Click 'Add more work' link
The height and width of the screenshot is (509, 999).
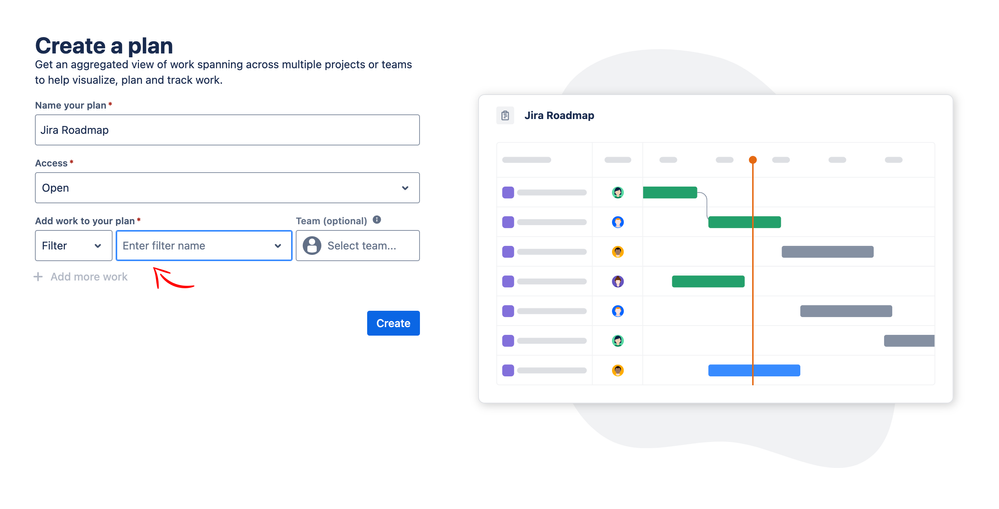click(x=89, y=276)
